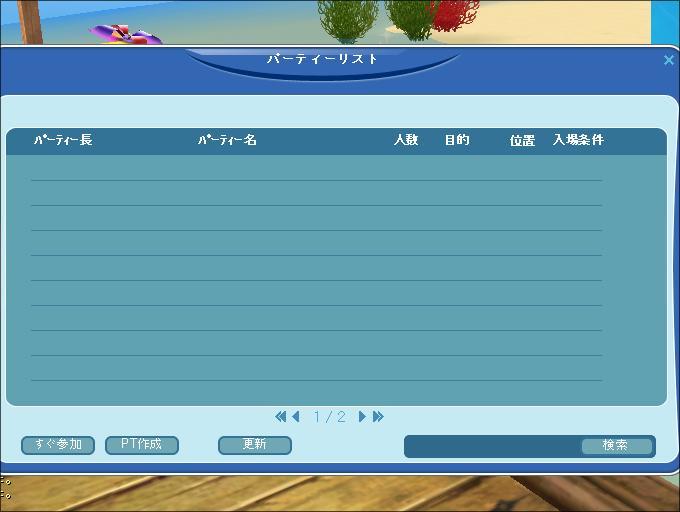The height and width of the screenshot is (512, 680).
Task: Select the last row in party list
Action: (x=316, y=368)
